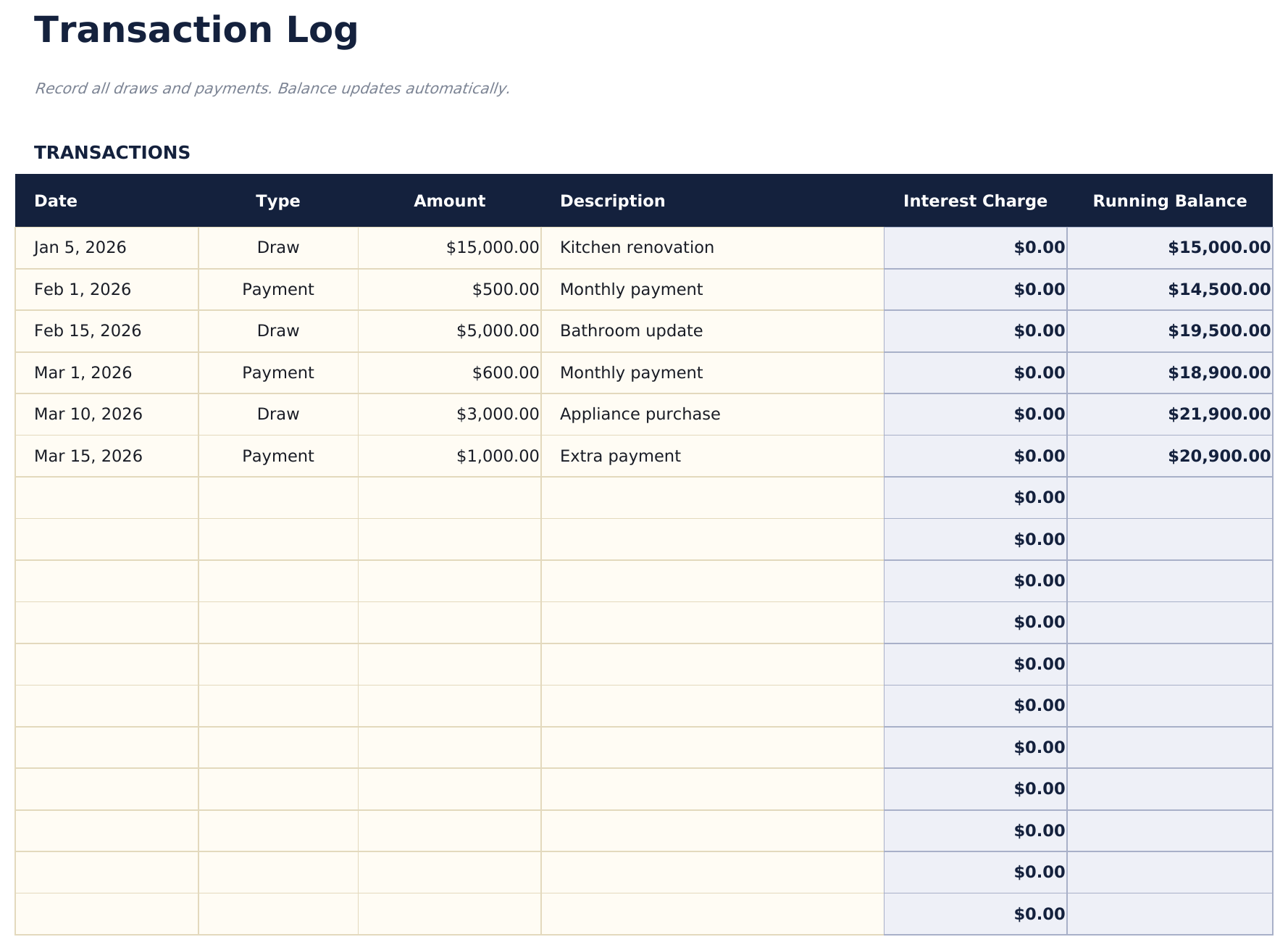Click the Date column header

55,201
